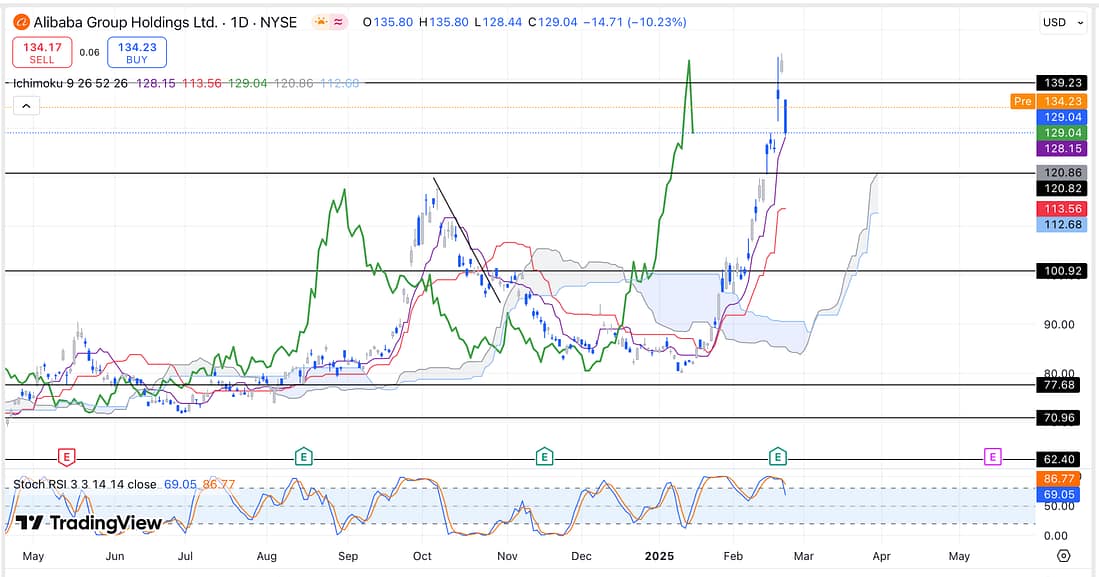Click the green earnings marker in February
This screenshot has width=1099, height=577.
(778, 457)
